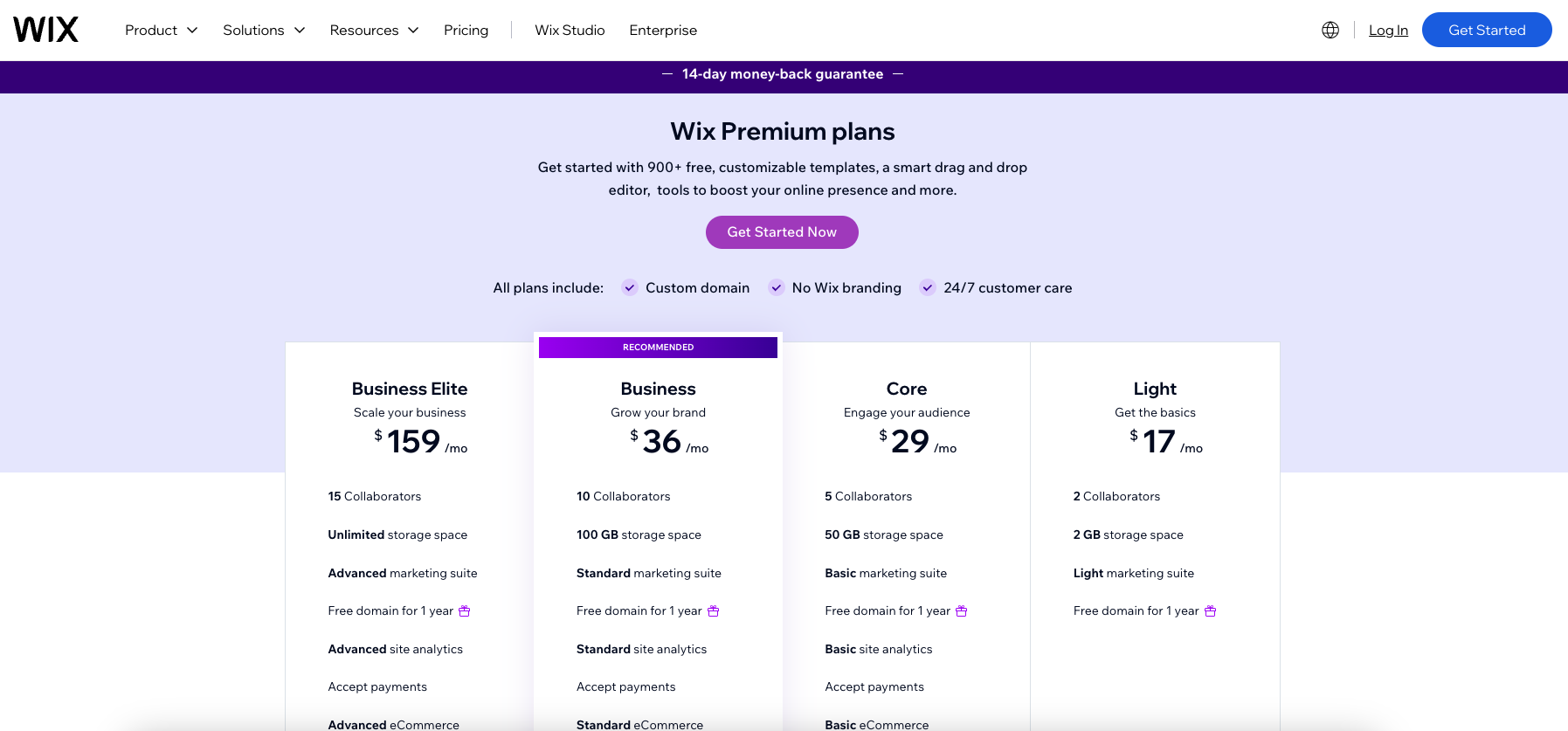
Task: Open the Solutions dropdown
Action: (x=263, y=30)
